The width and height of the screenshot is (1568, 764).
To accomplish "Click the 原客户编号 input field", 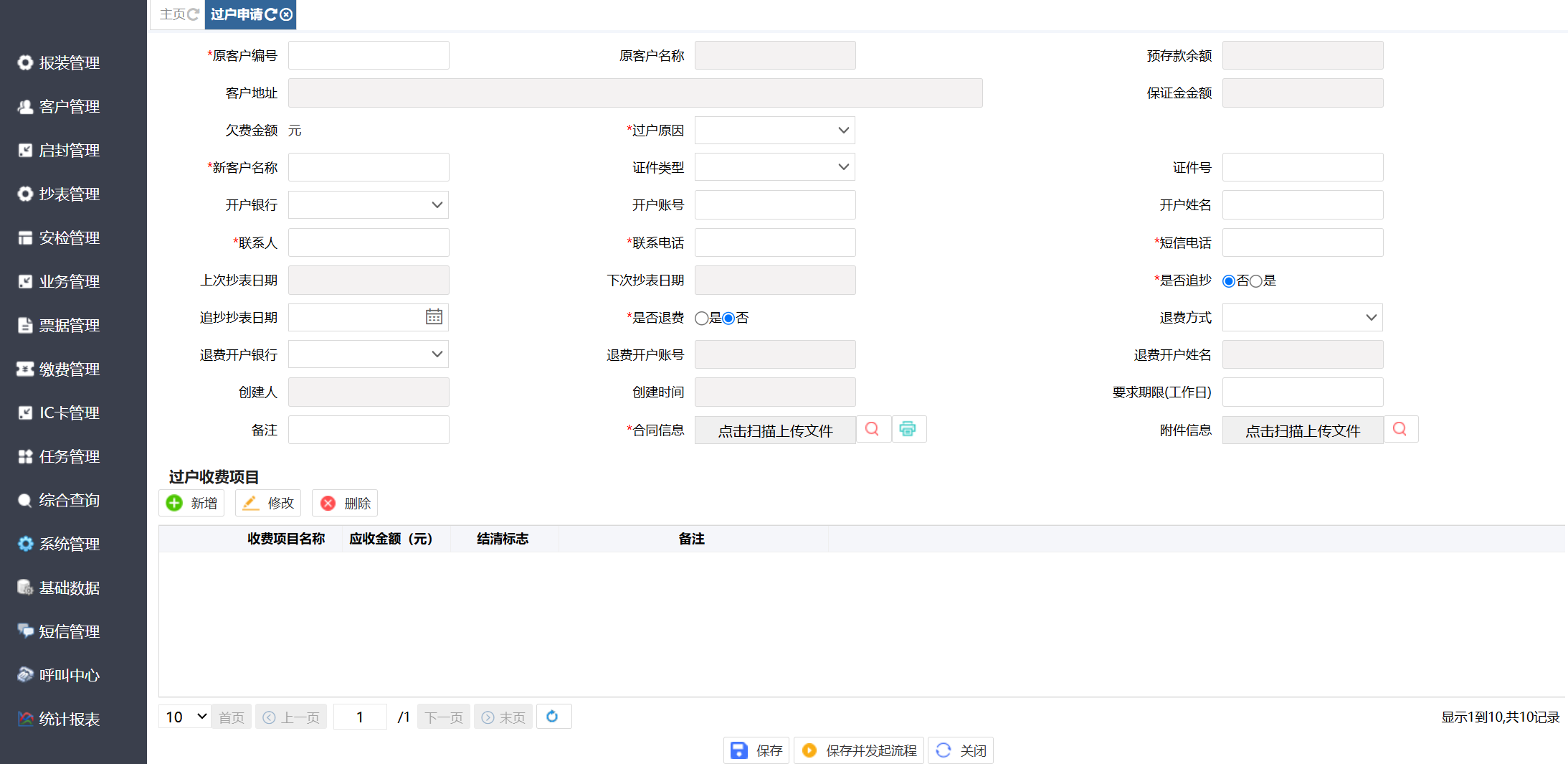I will [x=369, y=56].
